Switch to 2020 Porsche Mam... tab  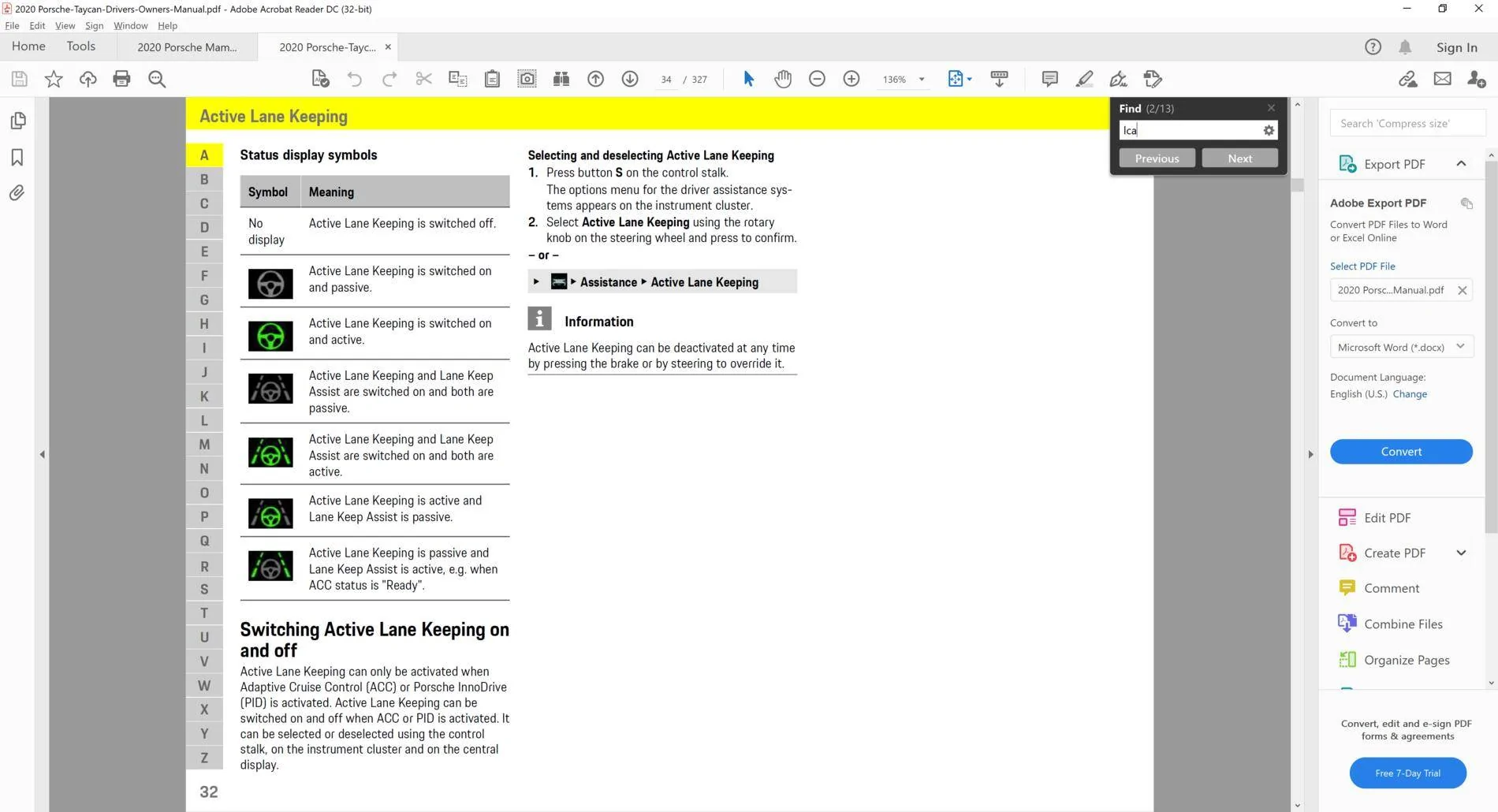pyautogui.click(x=187, y=47)
